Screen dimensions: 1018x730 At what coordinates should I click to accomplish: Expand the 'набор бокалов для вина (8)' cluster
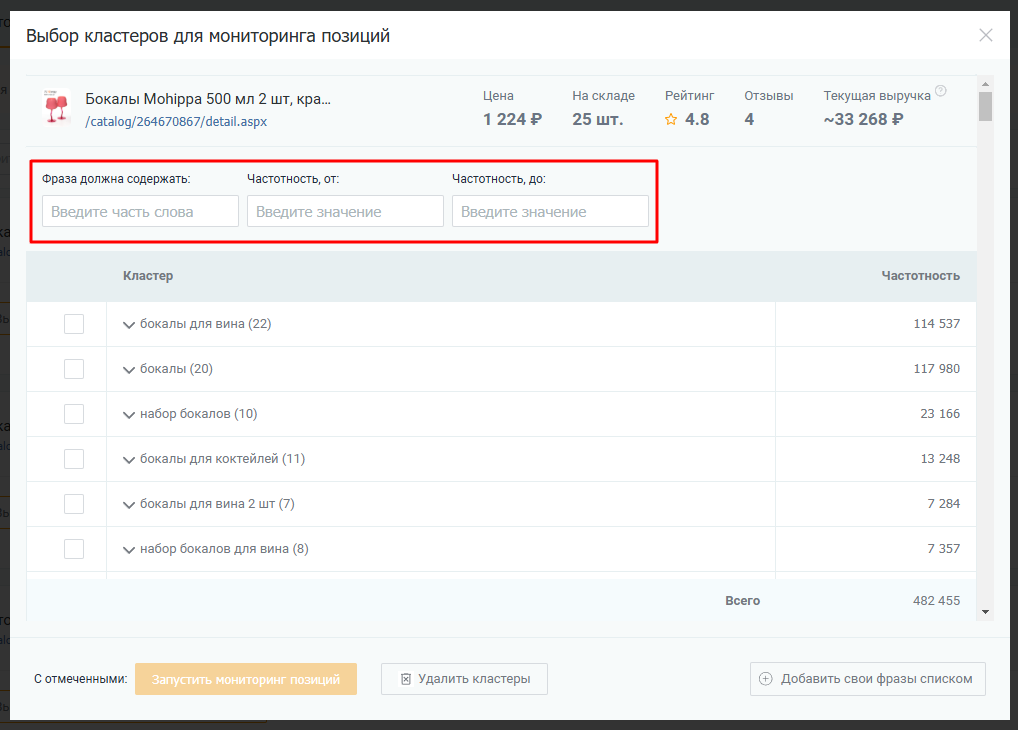(x=129, y=550)
